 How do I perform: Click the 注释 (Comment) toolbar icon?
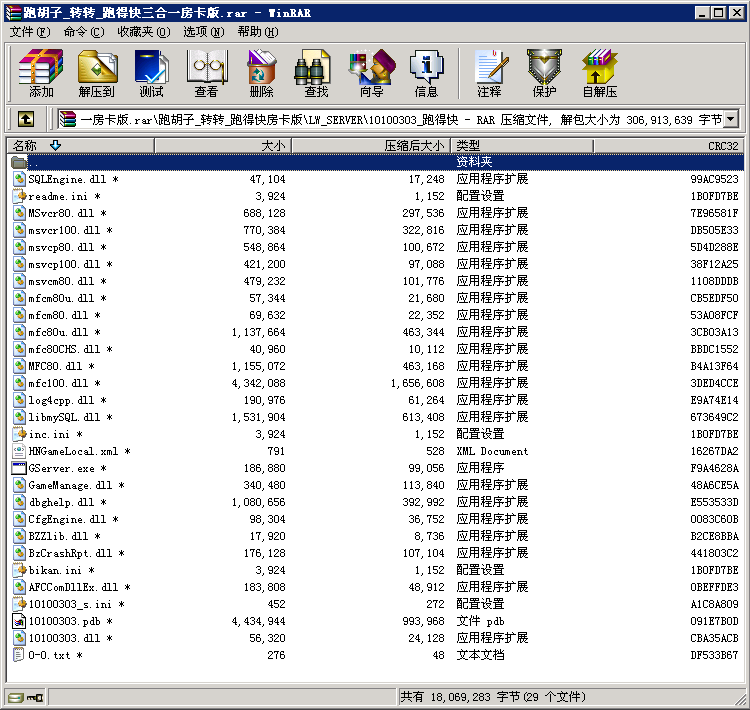click(x=489, y=73)
